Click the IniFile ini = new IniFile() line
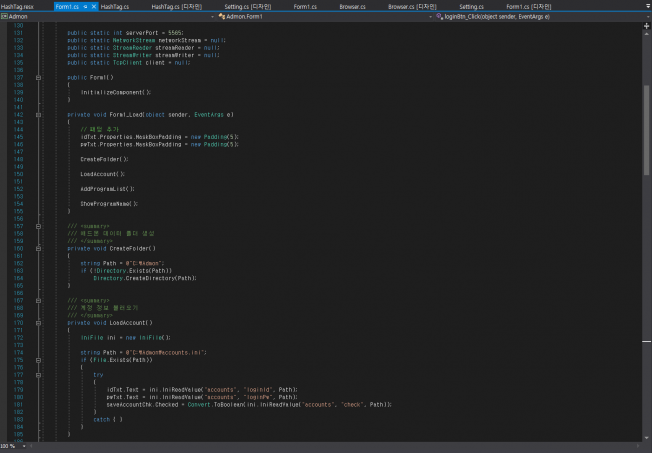The image size is (652, 453). click(126, 338)
